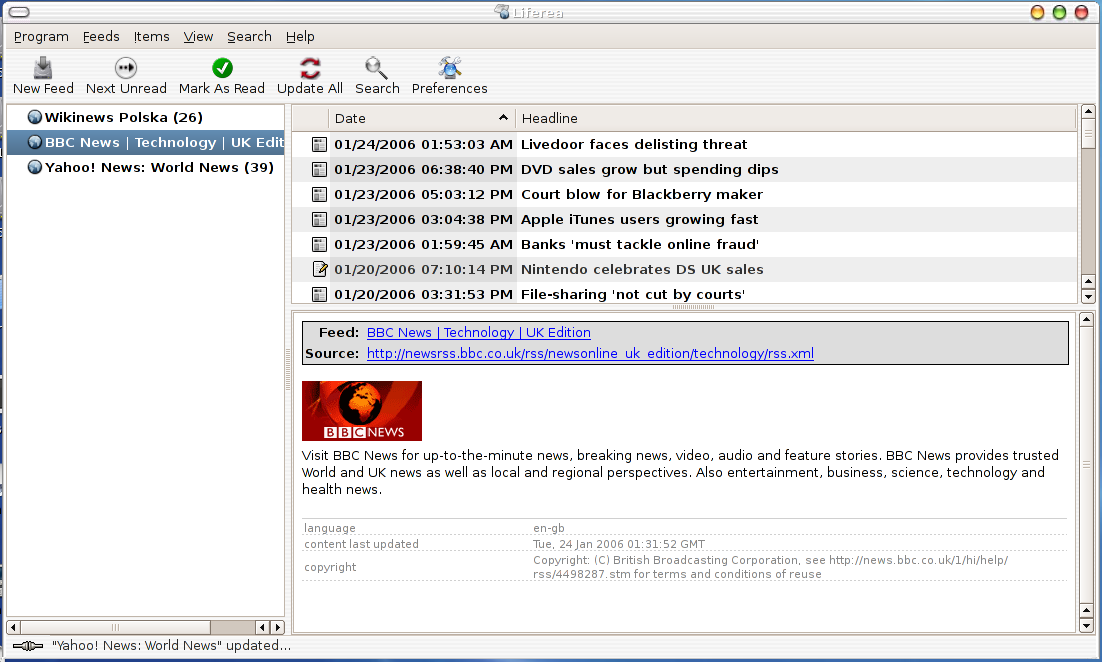Click the 'en-gb' language value

pos(548,528)
